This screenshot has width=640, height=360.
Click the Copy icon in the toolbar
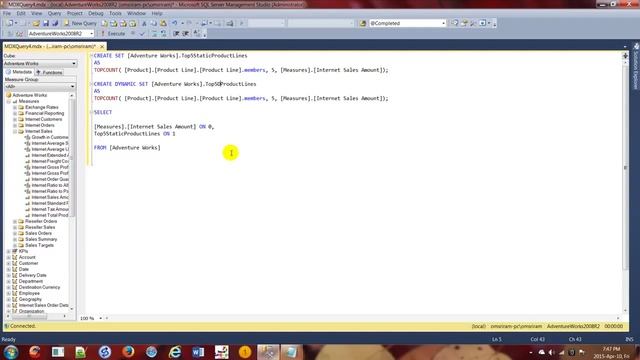pos(154,23)
